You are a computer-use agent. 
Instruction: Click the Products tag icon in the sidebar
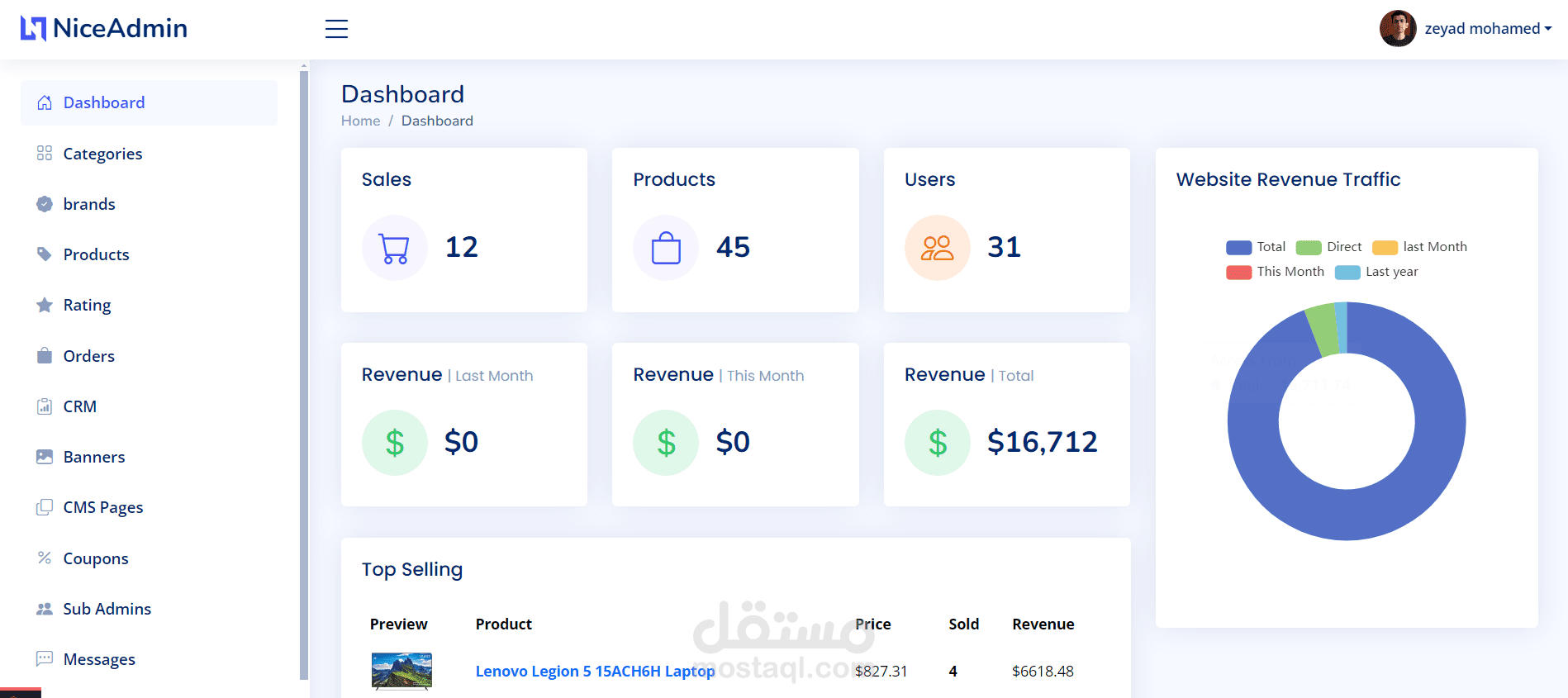click(x=45, y=254)
